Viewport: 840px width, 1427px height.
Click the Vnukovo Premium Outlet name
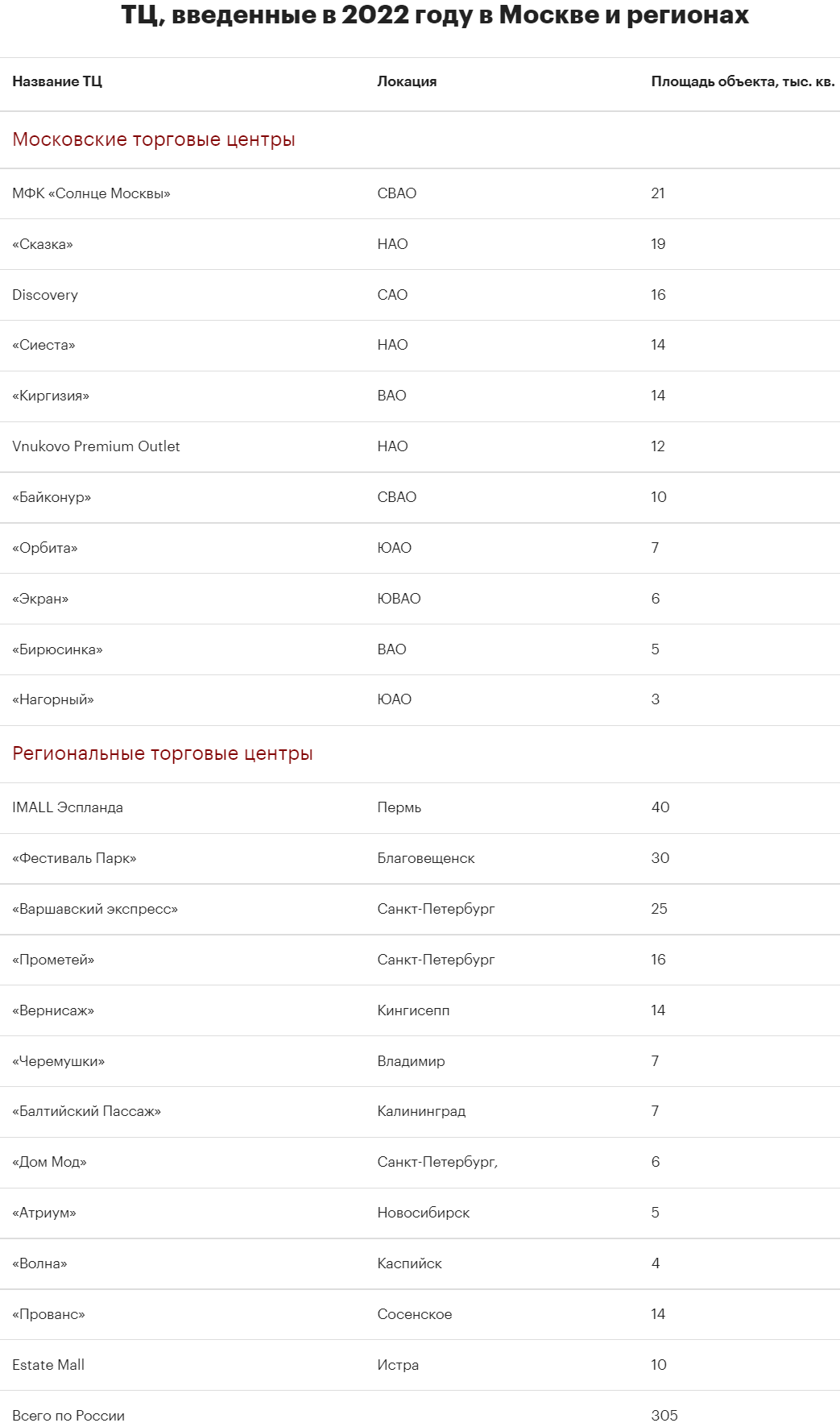(96, 446)
